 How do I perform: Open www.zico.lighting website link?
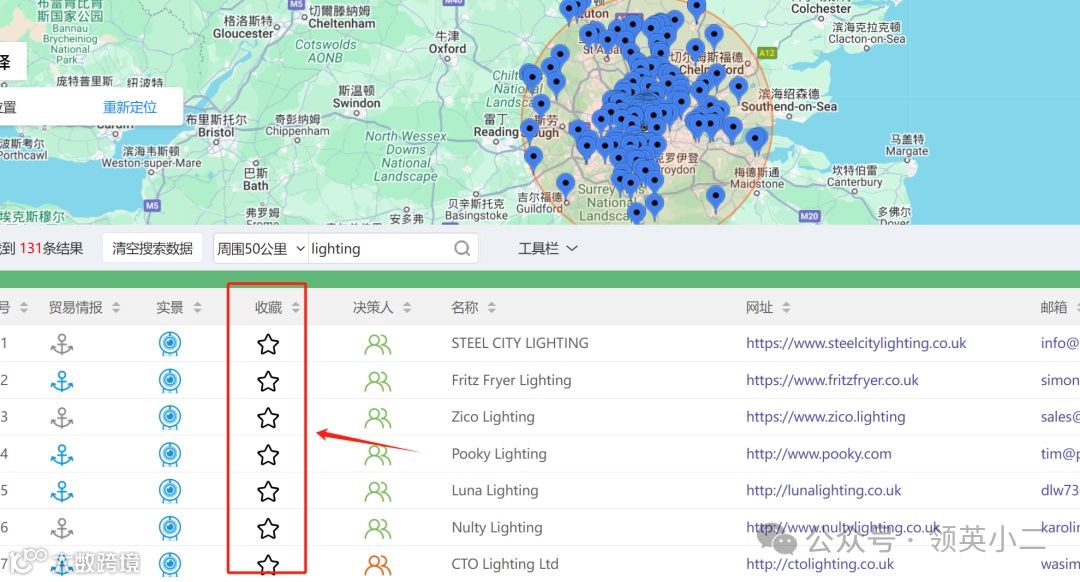coord(825,417)
